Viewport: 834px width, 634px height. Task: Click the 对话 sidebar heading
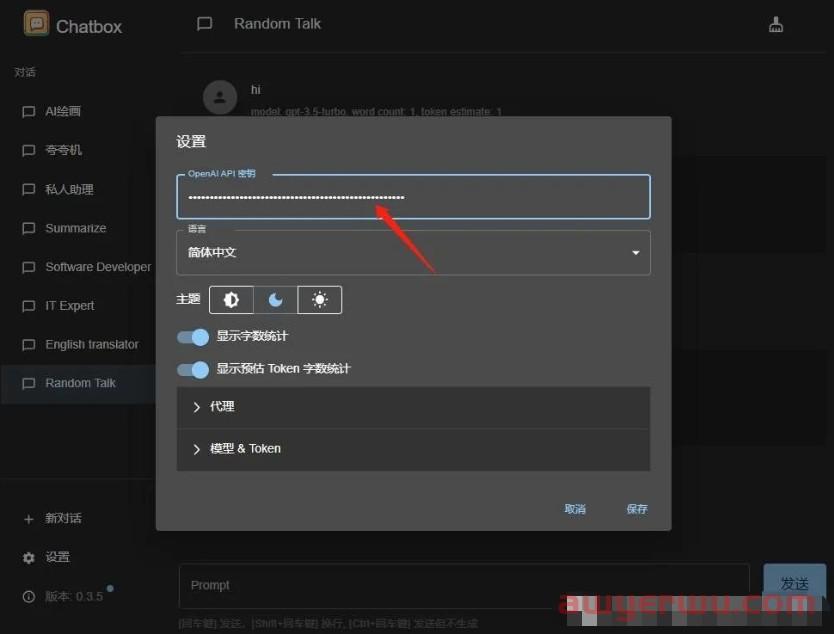(x=25, y=72)
